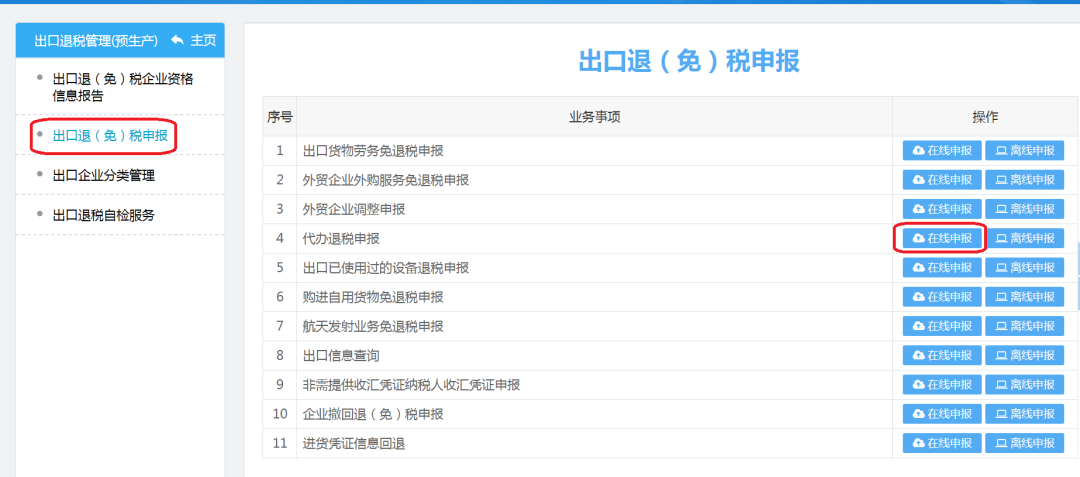Click the 外贸企业调整申报 row text
This screenshot has height=477, width=1080.
(x=353, y=209)
